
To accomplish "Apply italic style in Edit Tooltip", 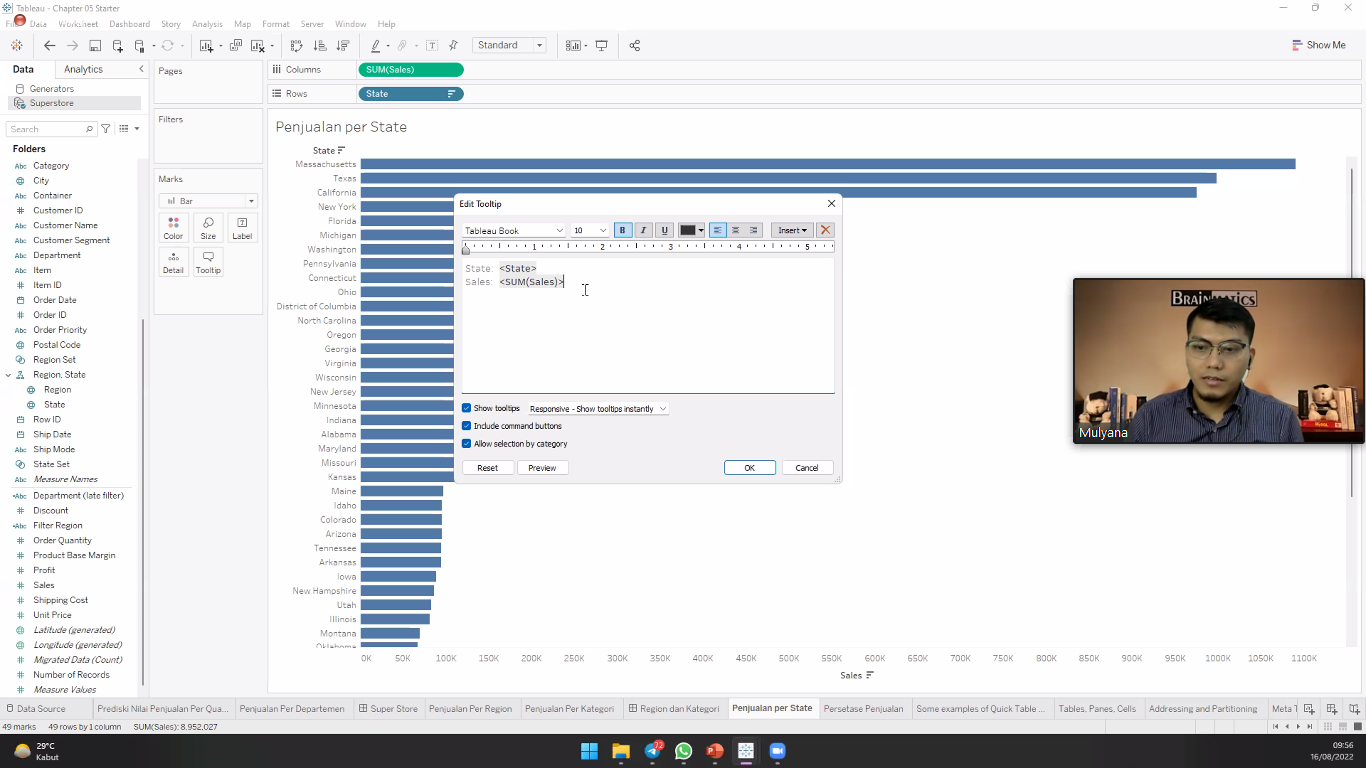I will click(x=643, y=230).
